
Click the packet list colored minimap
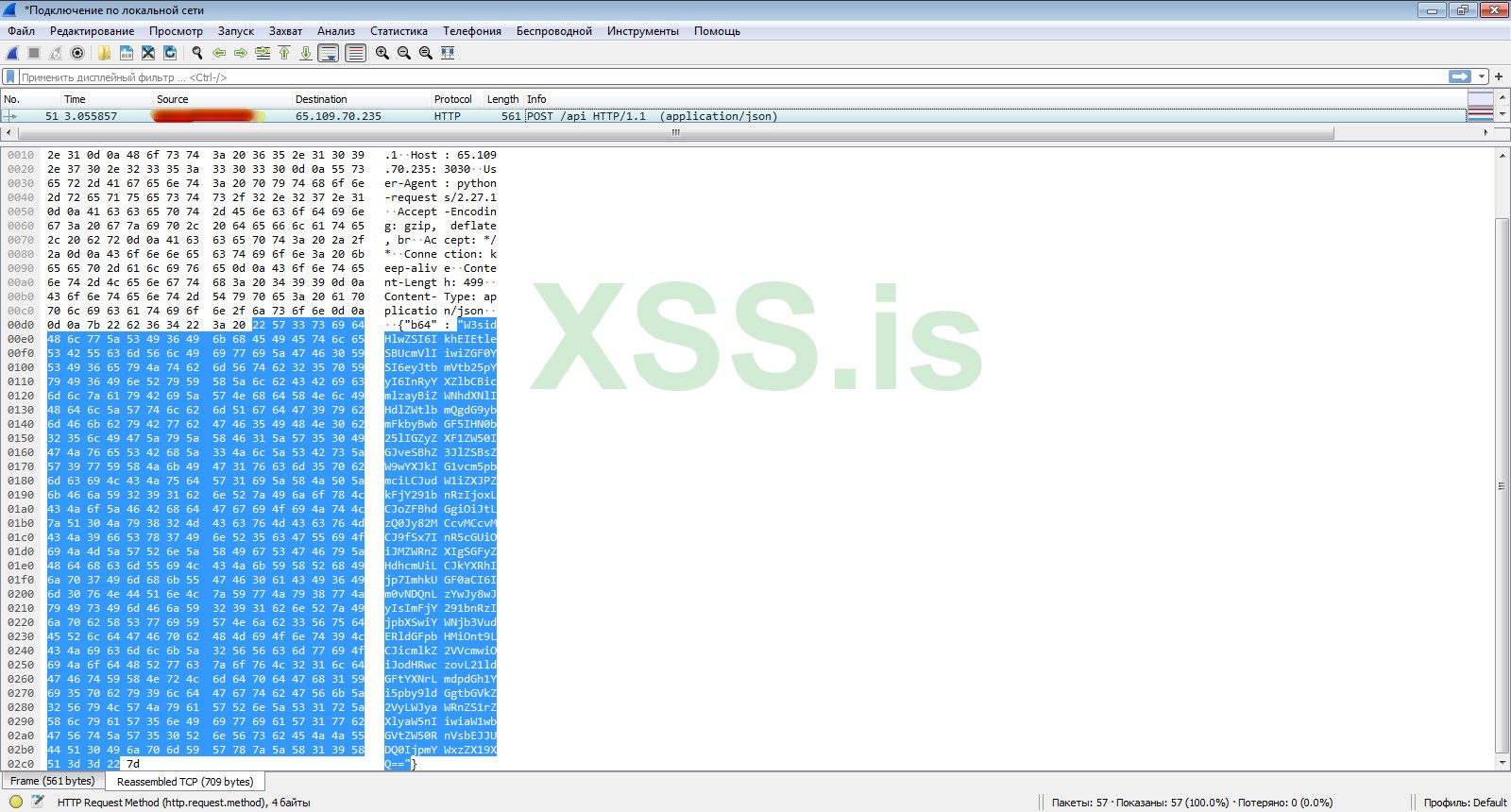tap(1481, 107)
